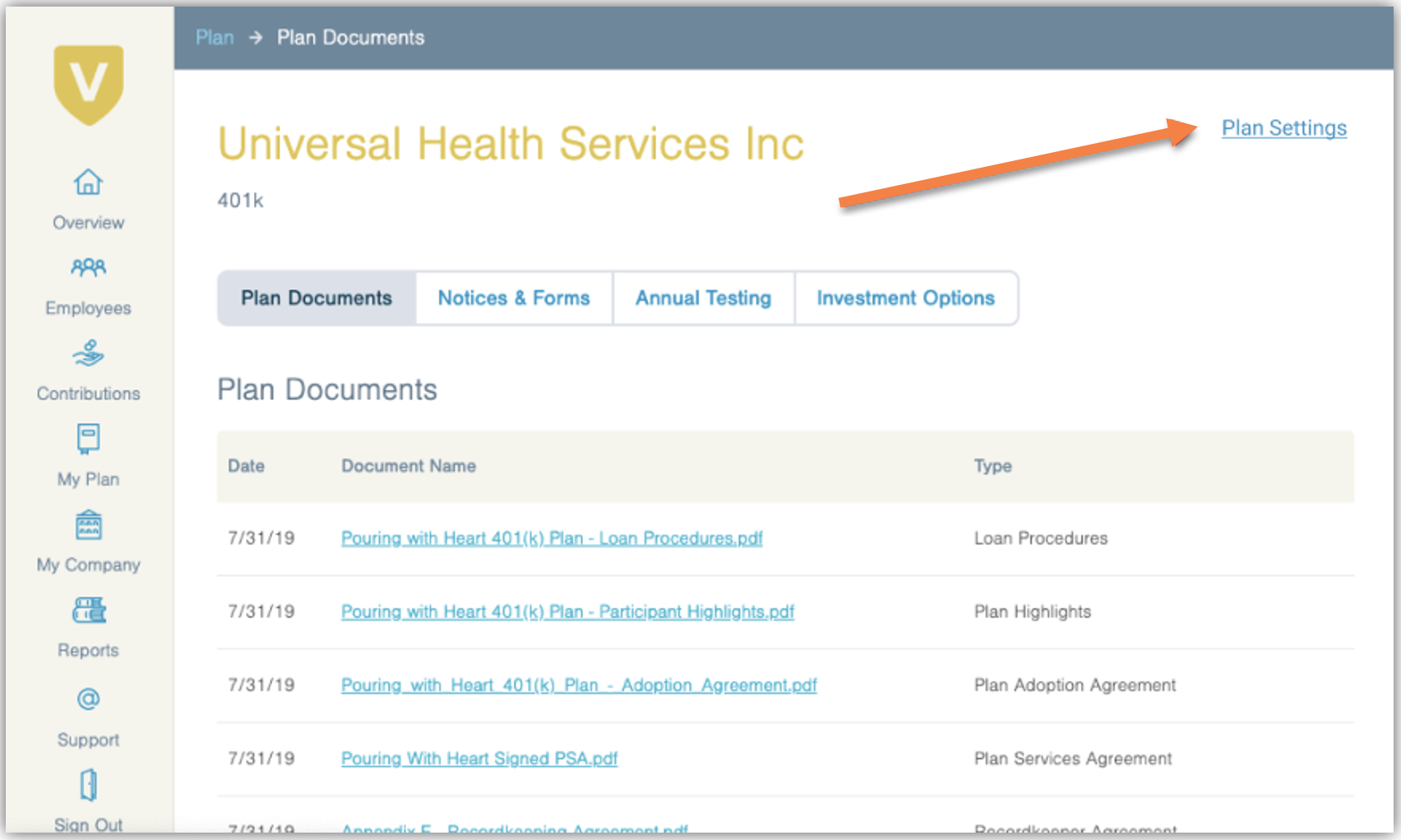Click the Sign Out sidebar label
This screenshot has width=1401, height=840.
[x=88, y=824]
